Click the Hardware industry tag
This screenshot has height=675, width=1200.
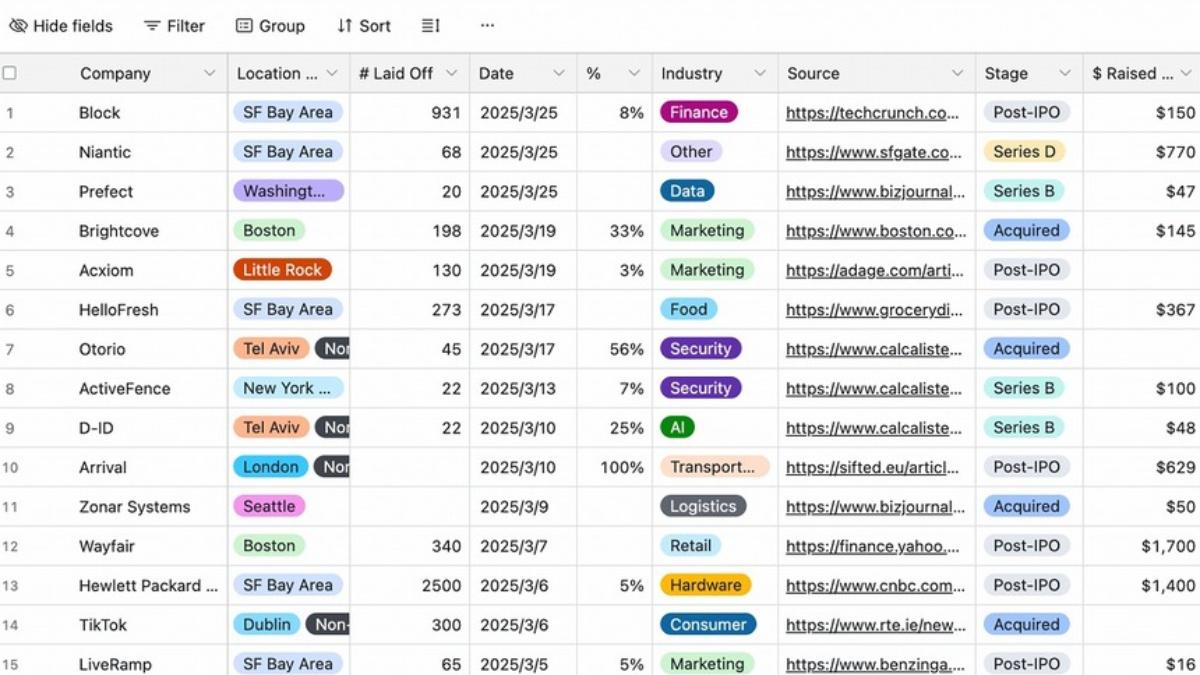(x=705, y=585)
